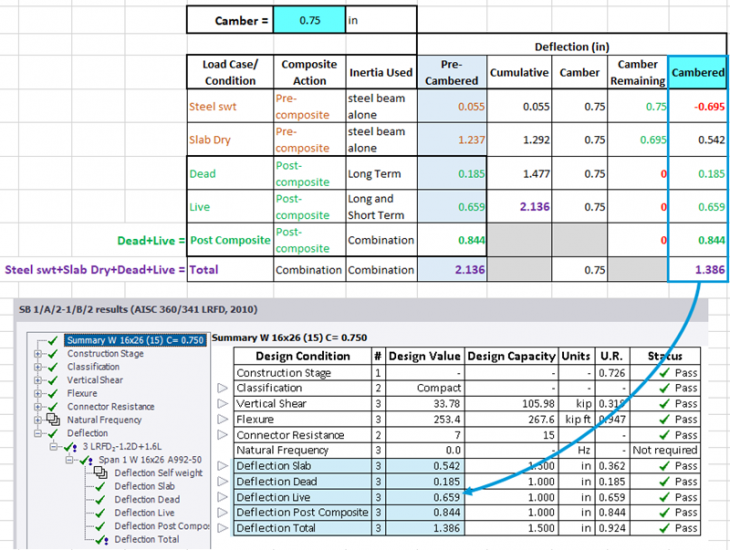
Task: Expand the Vertical Shear tree node
Action: point(38,380)
